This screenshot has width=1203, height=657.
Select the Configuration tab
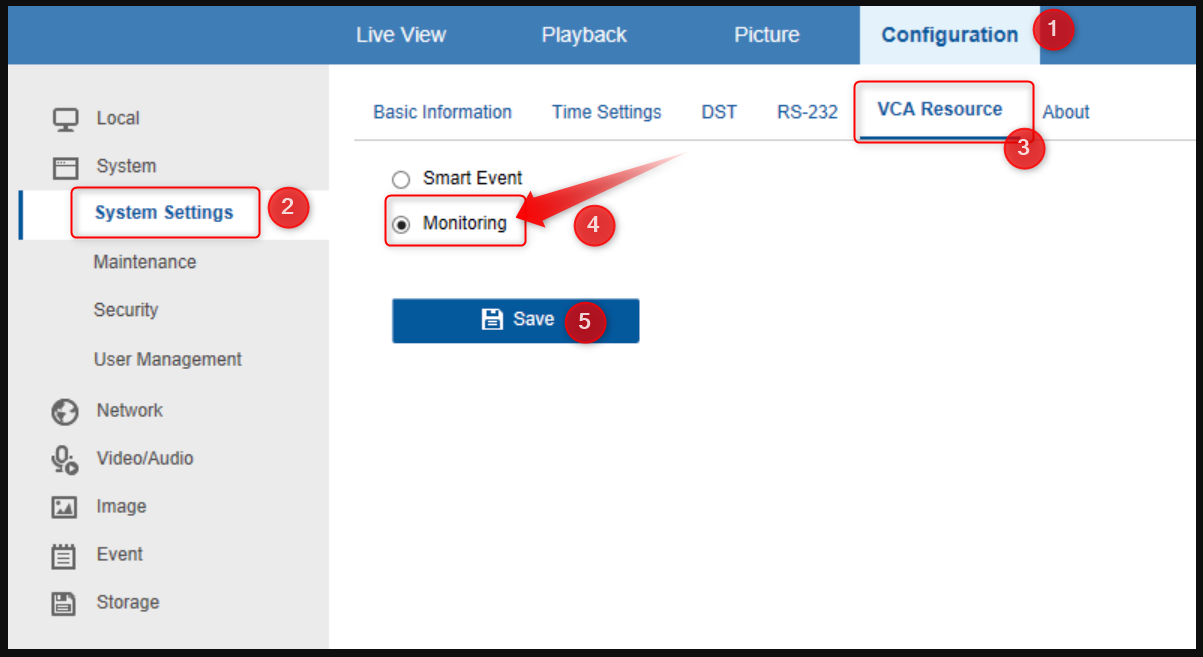[949, 35]
